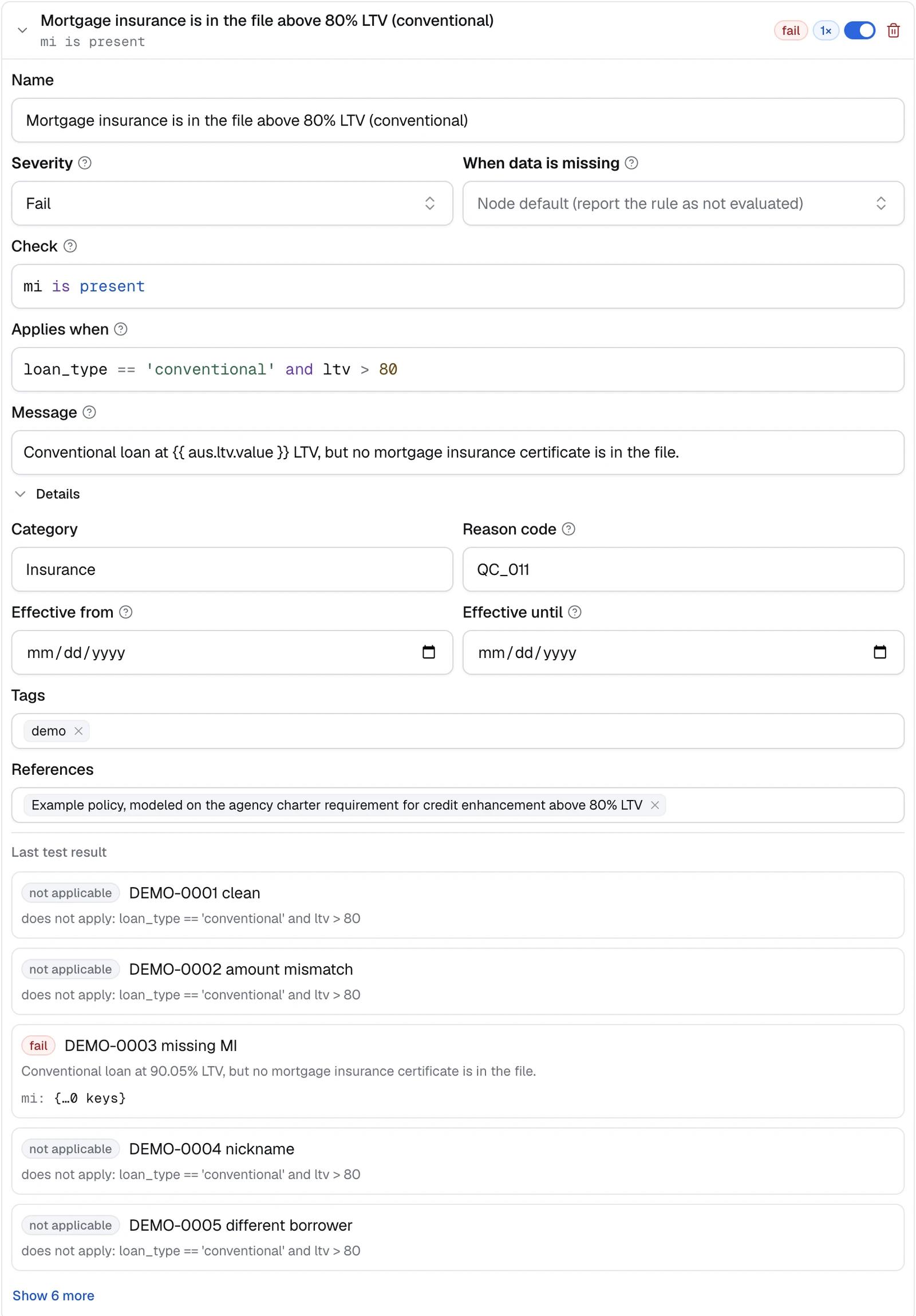Click the Applies when help icon
Screen dimensions: 916x1316
[x=121, y=330]
